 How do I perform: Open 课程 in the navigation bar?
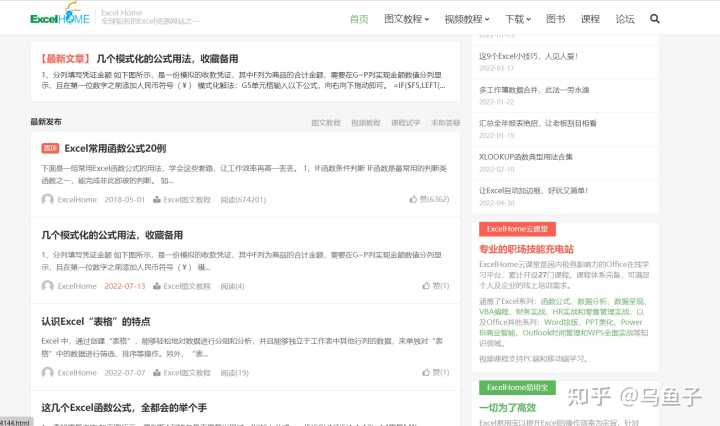[x=590, y=19]
